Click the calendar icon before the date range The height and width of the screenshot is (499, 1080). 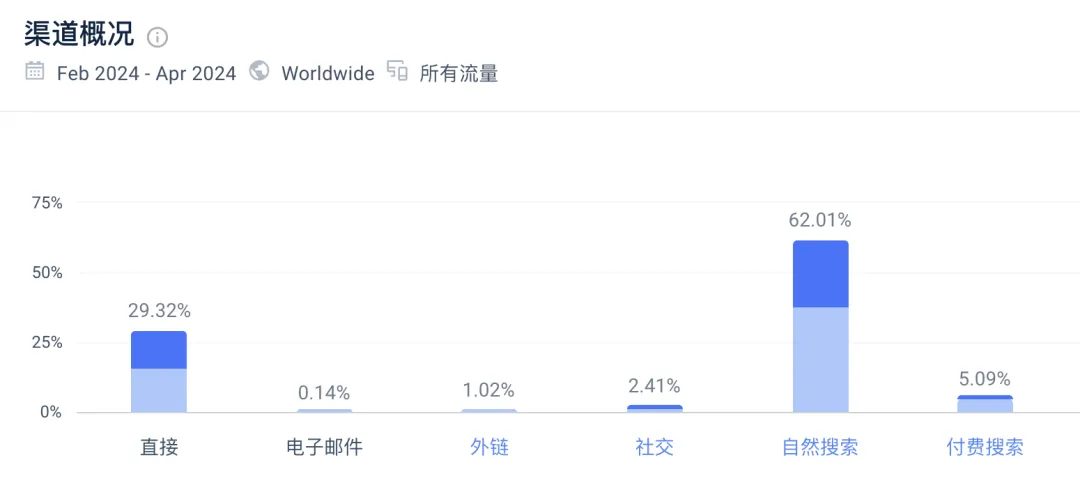click(35, 72)
